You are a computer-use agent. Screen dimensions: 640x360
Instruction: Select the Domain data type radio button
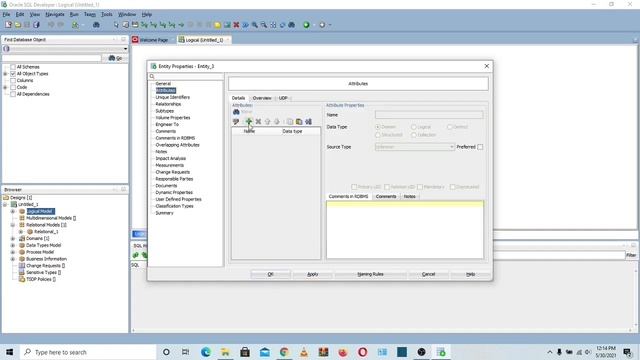coord(378,127)
